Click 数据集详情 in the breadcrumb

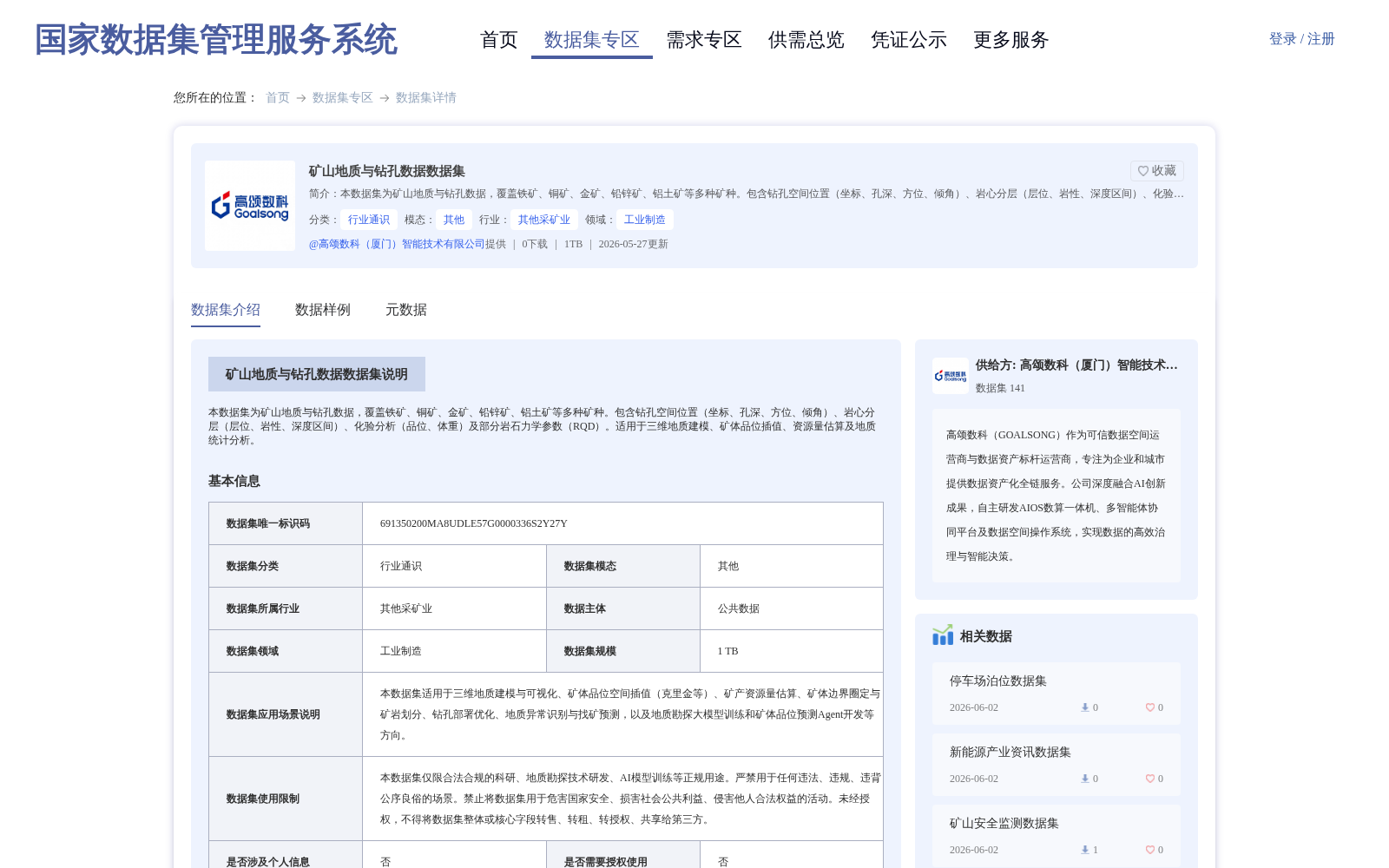click(x=426, y=98)
